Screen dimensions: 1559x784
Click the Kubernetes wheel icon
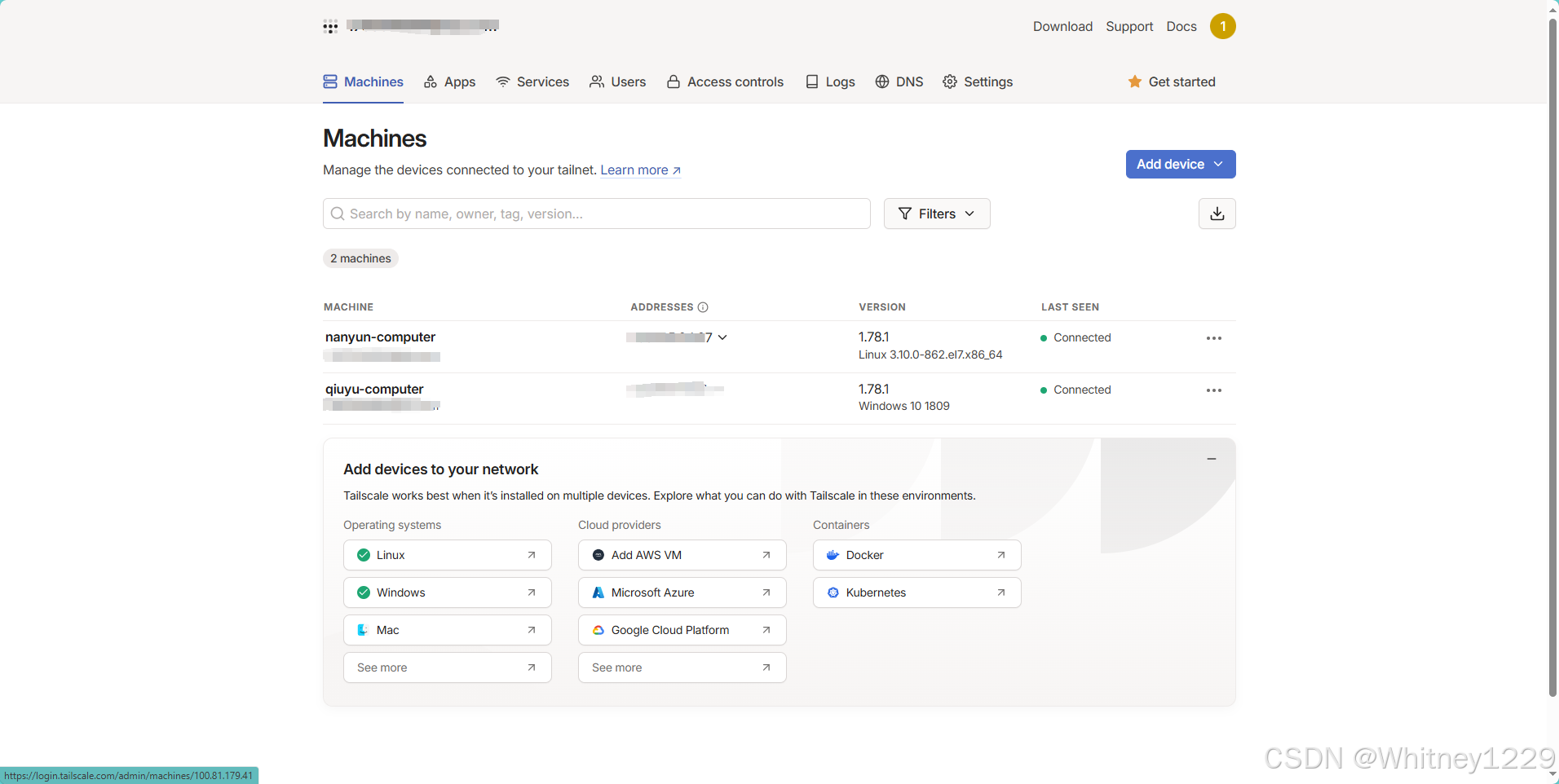point(832,592)
